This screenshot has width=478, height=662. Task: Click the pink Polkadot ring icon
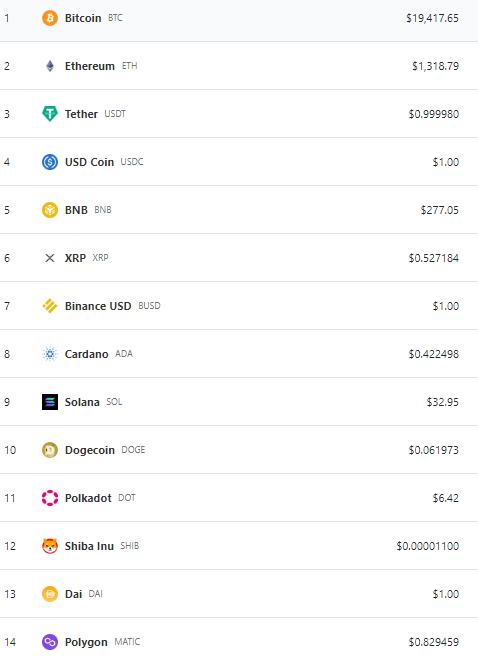point(50,498)
